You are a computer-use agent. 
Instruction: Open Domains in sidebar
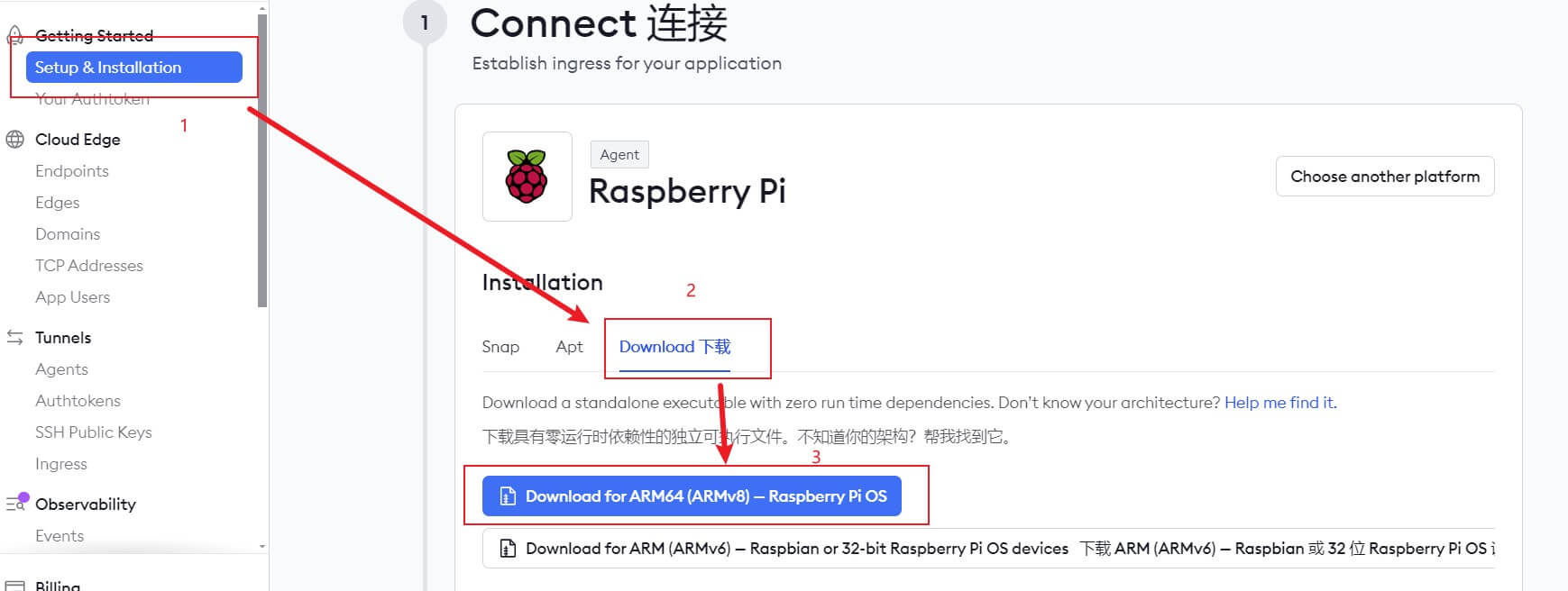click(68, 234)
